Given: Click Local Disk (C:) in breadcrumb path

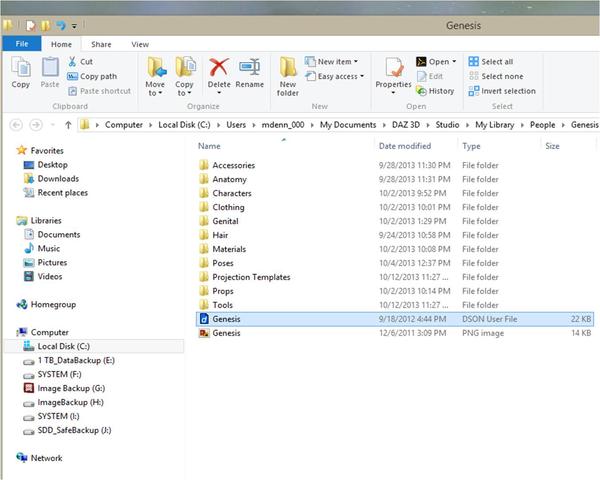Looking at the screenshot, I should (184, 125).
